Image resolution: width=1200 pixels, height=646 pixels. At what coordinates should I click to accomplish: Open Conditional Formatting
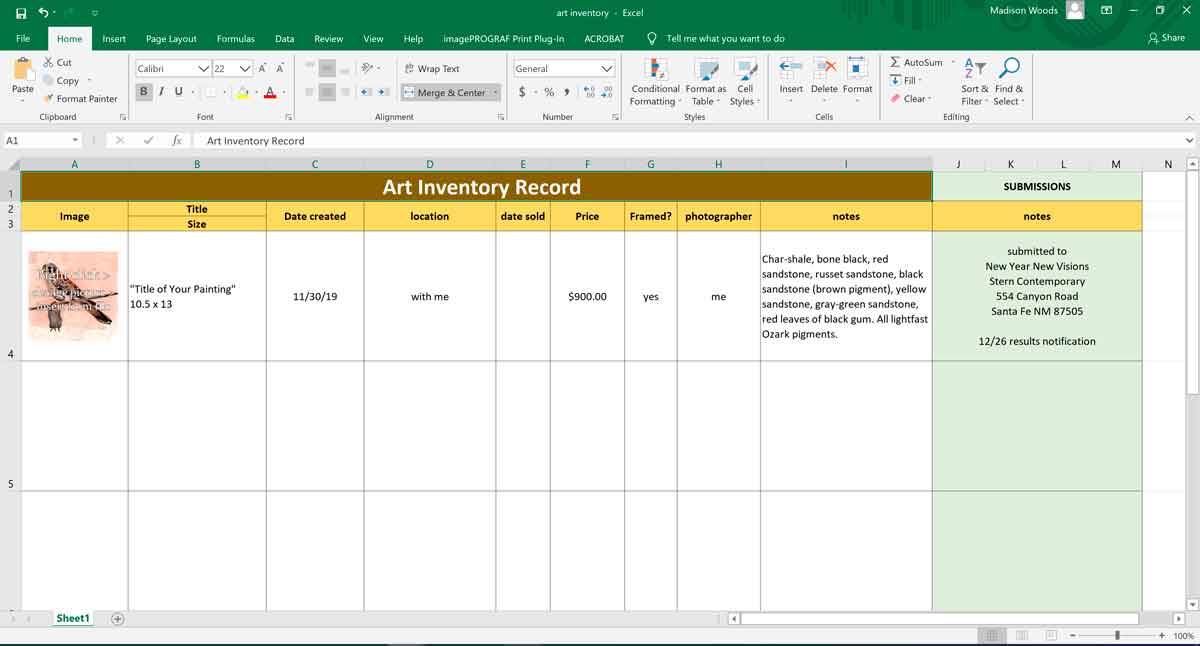(x=655, y=84)
